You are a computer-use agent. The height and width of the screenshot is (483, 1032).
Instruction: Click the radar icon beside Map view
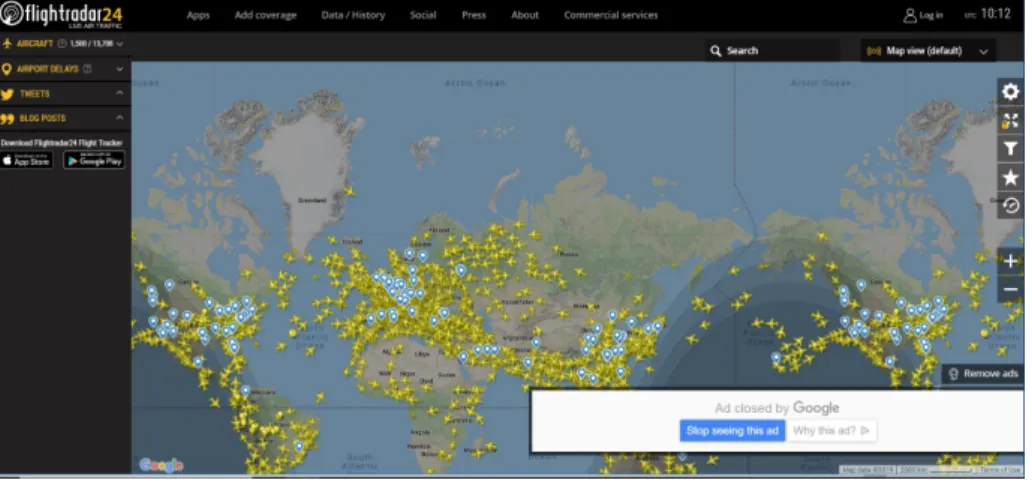874,51
